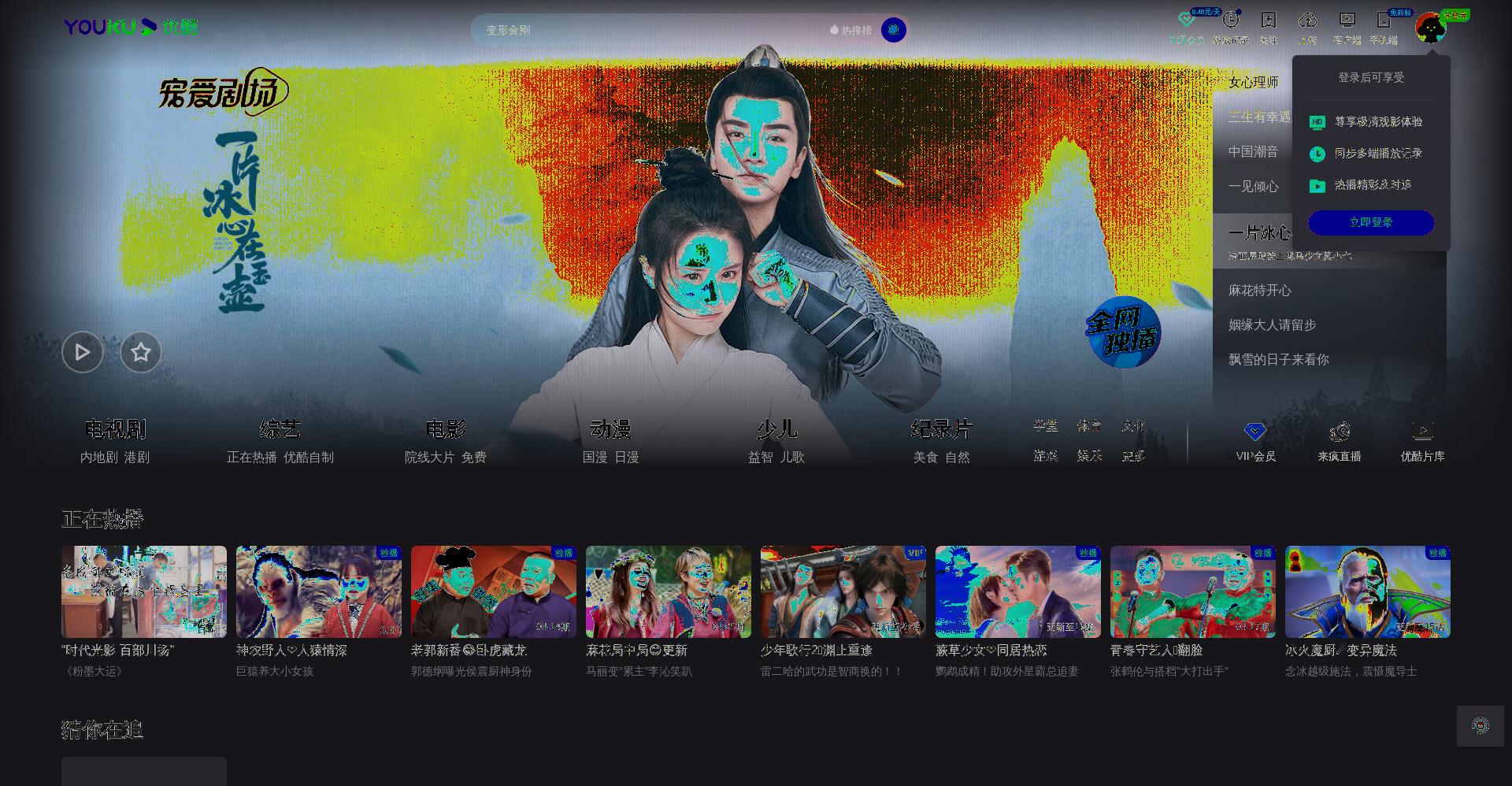Click title 少年歌行20渊上重逢
This screenshot has width=1512, height=786.
coord(817,651)
